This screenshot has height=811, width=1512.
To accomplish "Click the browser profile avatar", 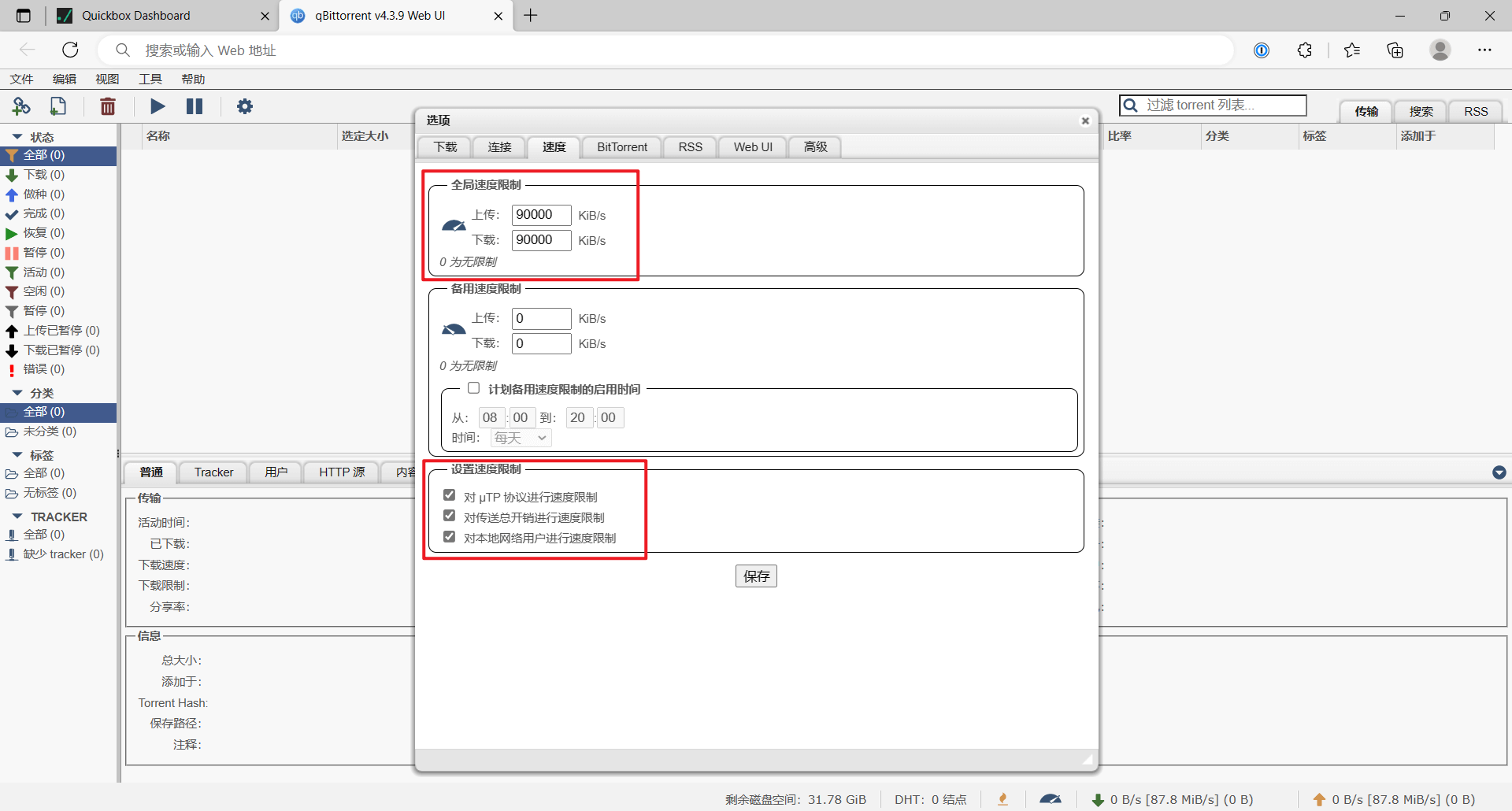I will [1440, 50].
